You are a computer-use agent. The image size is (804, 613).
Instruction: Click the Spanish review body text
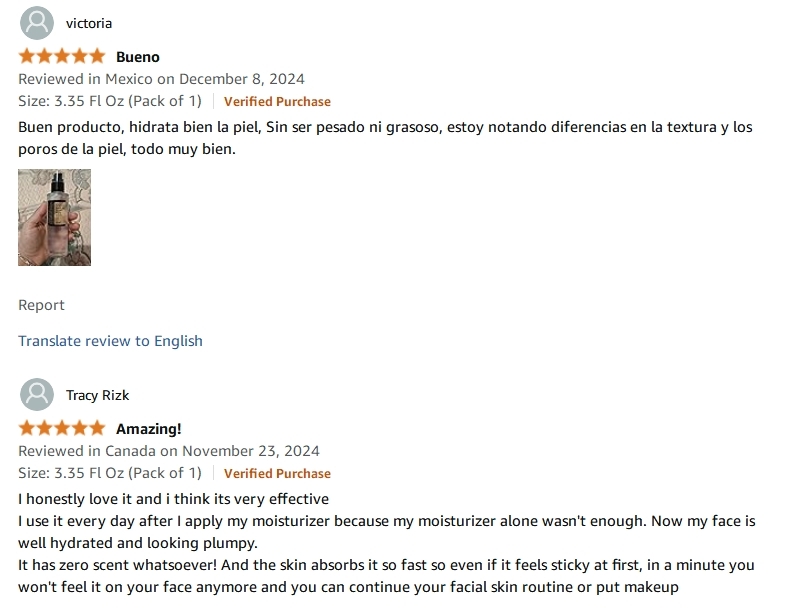click(x=385, y=138)
